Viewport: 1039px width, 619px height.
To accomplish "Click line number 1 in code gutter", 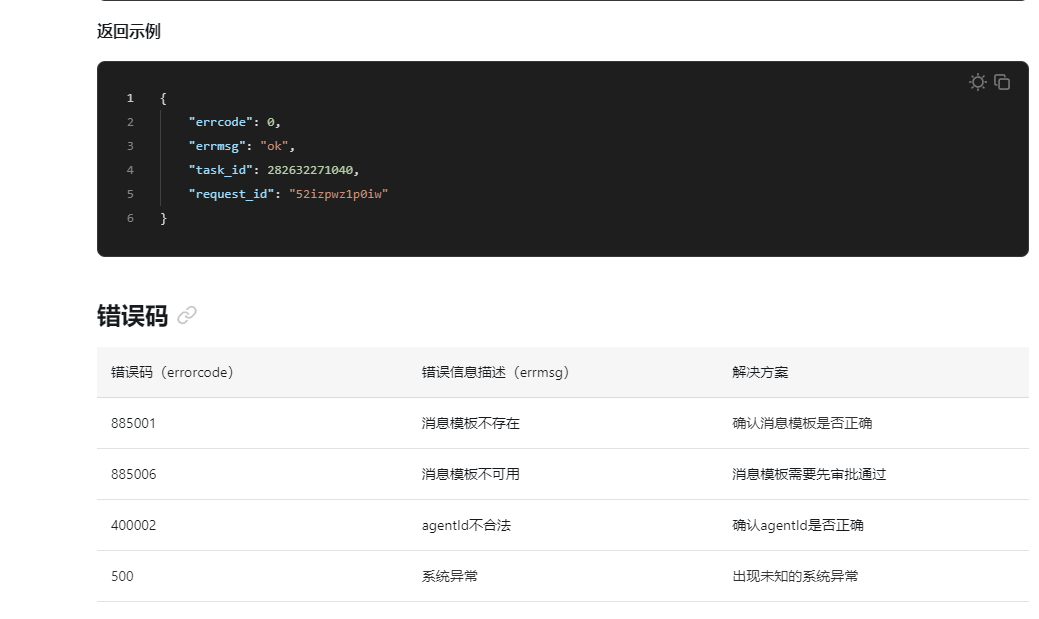I will tap(130, 98).
